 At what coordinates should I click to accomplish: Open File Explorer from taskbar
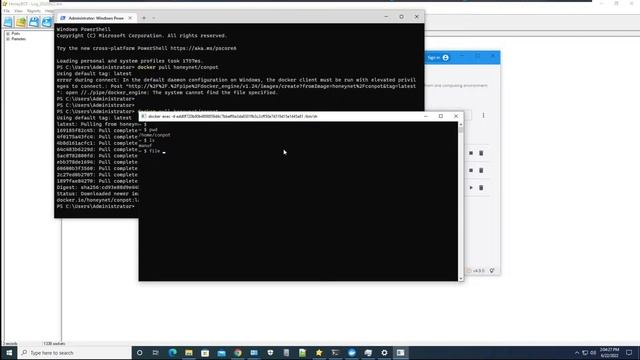[x=189, y=353]
